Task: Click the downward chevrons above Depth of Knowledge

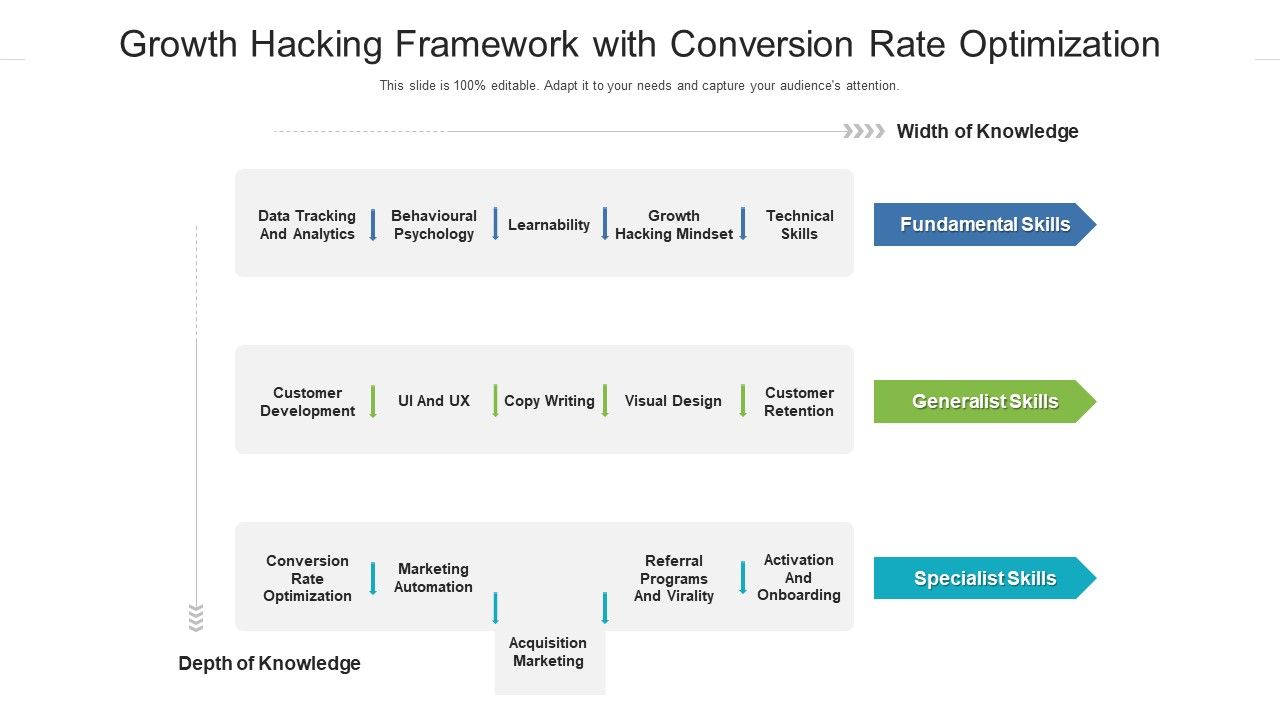Action: coord(196,618)
